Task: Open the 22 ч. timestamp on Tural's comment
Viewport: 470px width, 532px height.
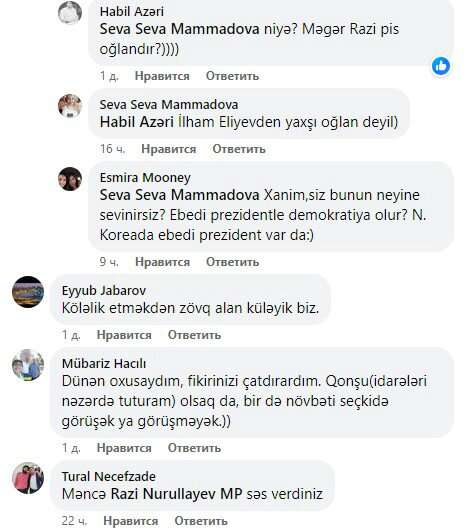Action: pyautogui.click(x=74, y=521)
